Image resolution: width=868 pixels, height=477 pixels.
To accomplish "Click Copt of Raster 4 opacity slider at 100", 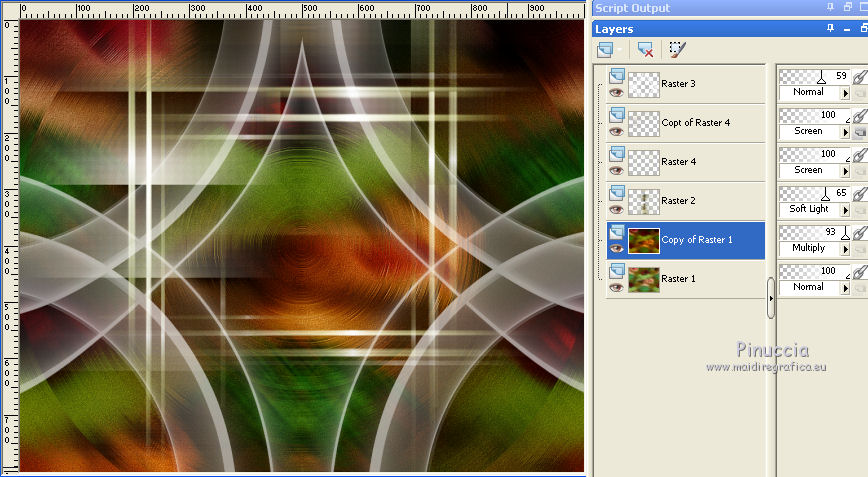I will [x=815, y=115].
